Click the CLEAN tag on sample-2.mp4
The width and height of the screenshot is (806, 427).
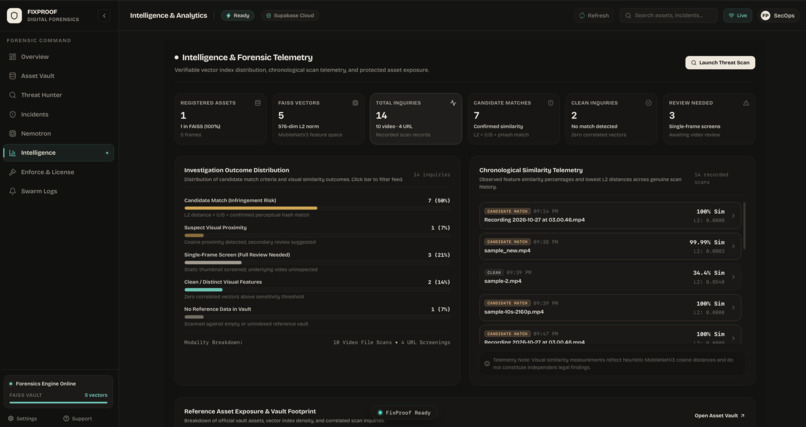[x=493, y=273]
